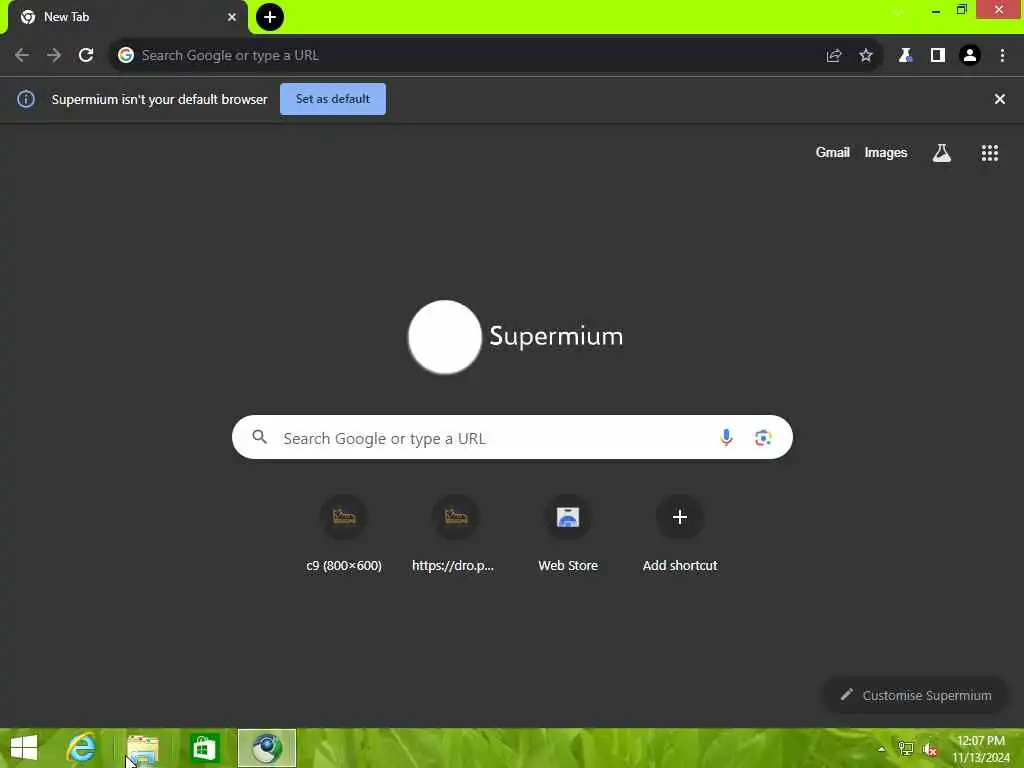
Task: Click the Google icon in the address bar
Action: 126,56
